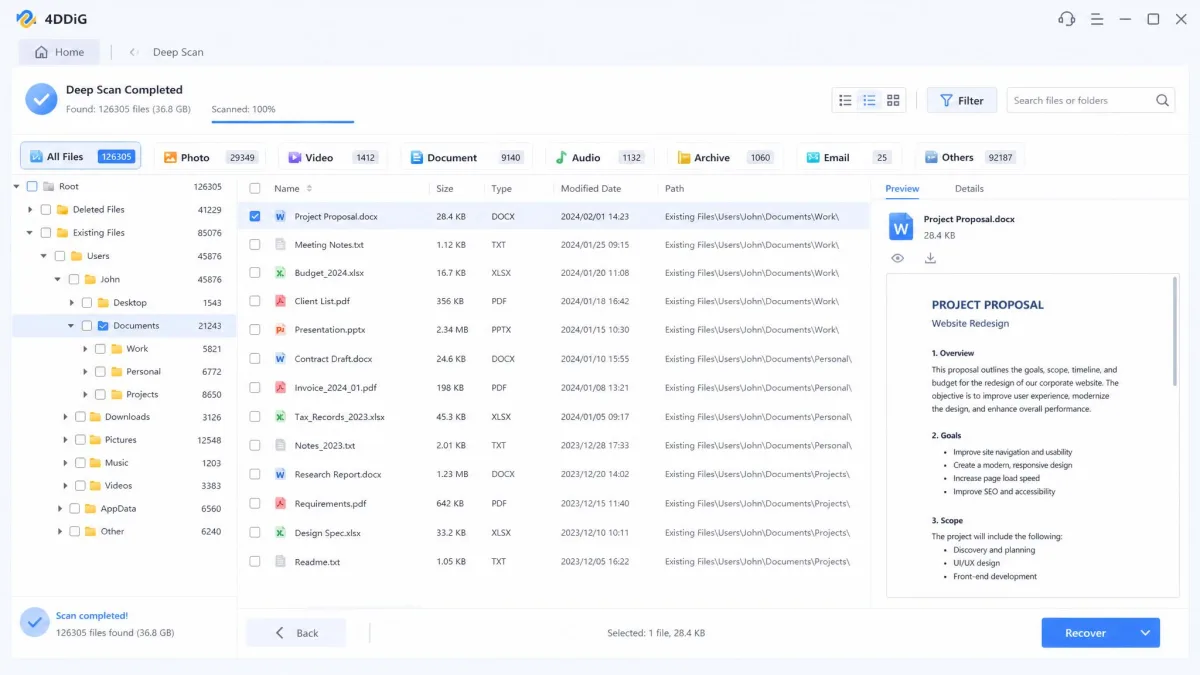Click the Deep Scan Completed checkmark icon
Screen dimensions: 1200x675
click(x=41, y=98)
